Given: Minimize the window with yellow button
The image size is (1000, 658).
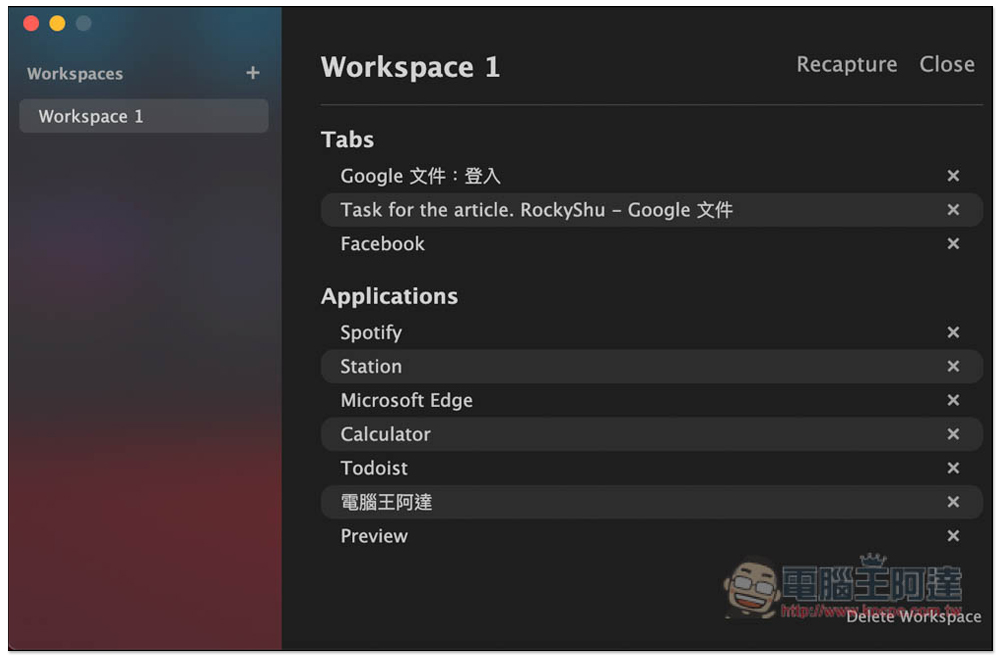Looking at the screenshot, I should click(x=57, y=23).
